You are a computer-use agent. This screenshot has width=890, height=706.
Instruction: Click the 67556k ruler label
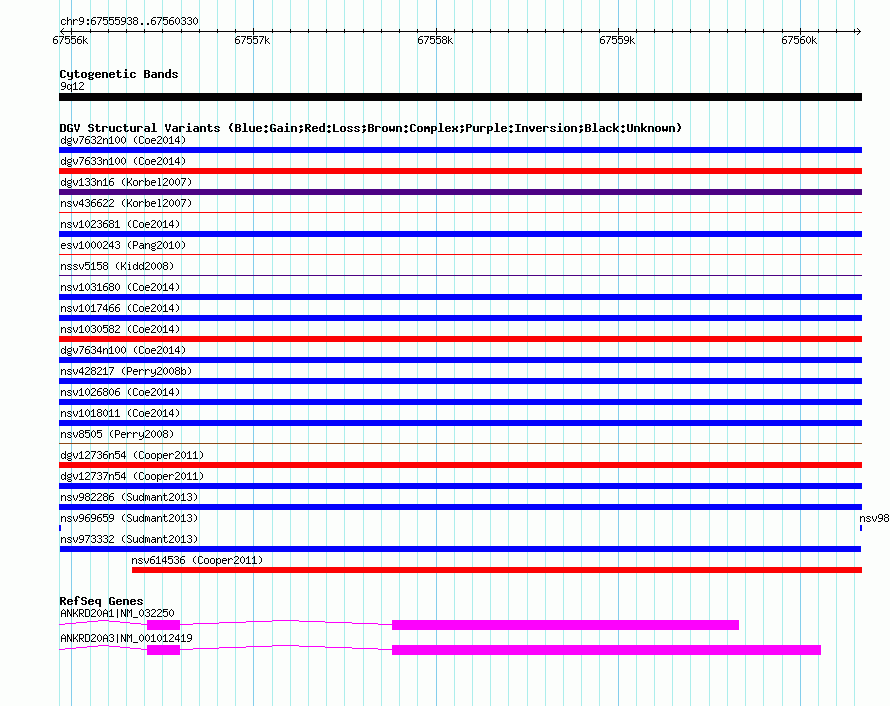(70, 40)
